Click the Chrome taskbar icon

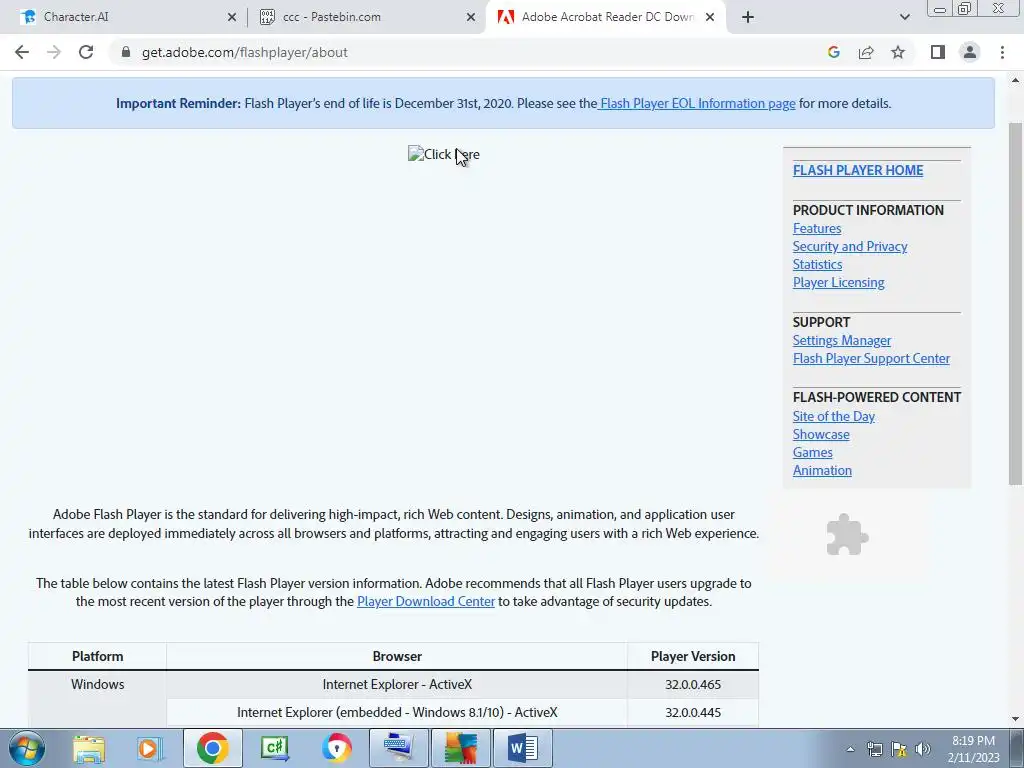point(212,748)
